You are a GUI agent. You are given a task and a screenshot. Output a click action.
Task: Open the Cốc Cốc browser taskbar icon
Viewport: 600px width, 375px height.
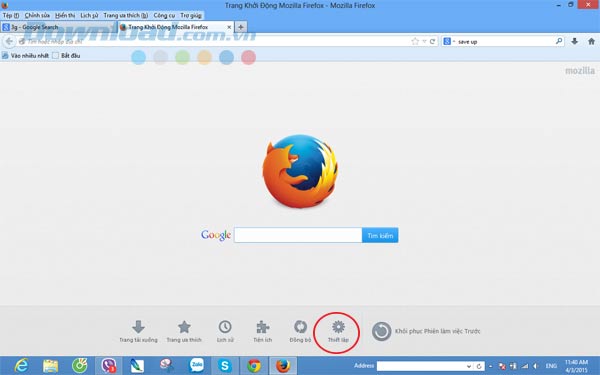(x=80, y=366)
